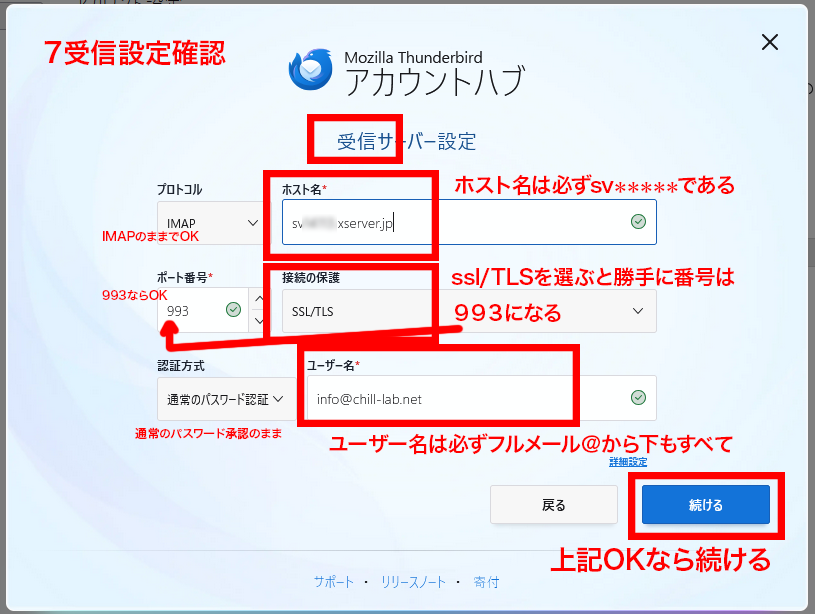Screen dimensions: 815x614
Task: Decrease port number with down arrow
Action: tap(259, 321)
